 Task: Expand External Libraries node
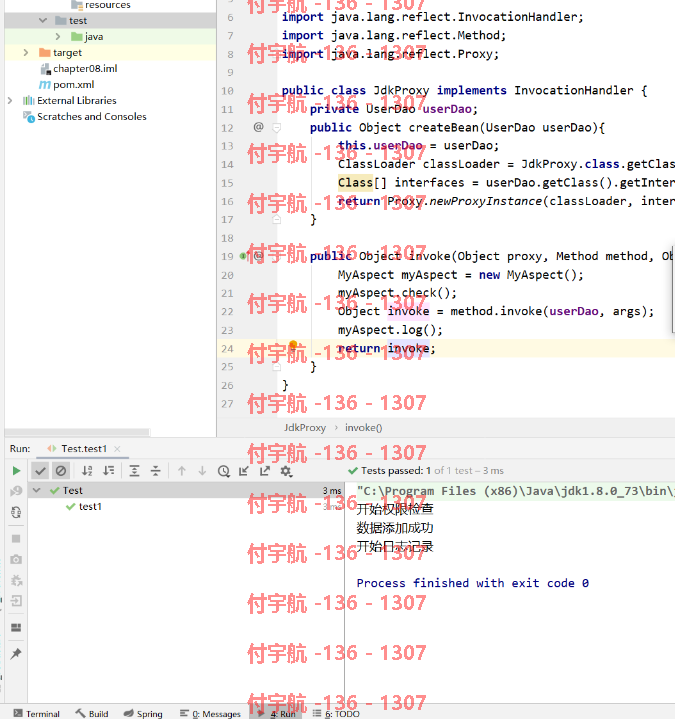coord(10,100)
